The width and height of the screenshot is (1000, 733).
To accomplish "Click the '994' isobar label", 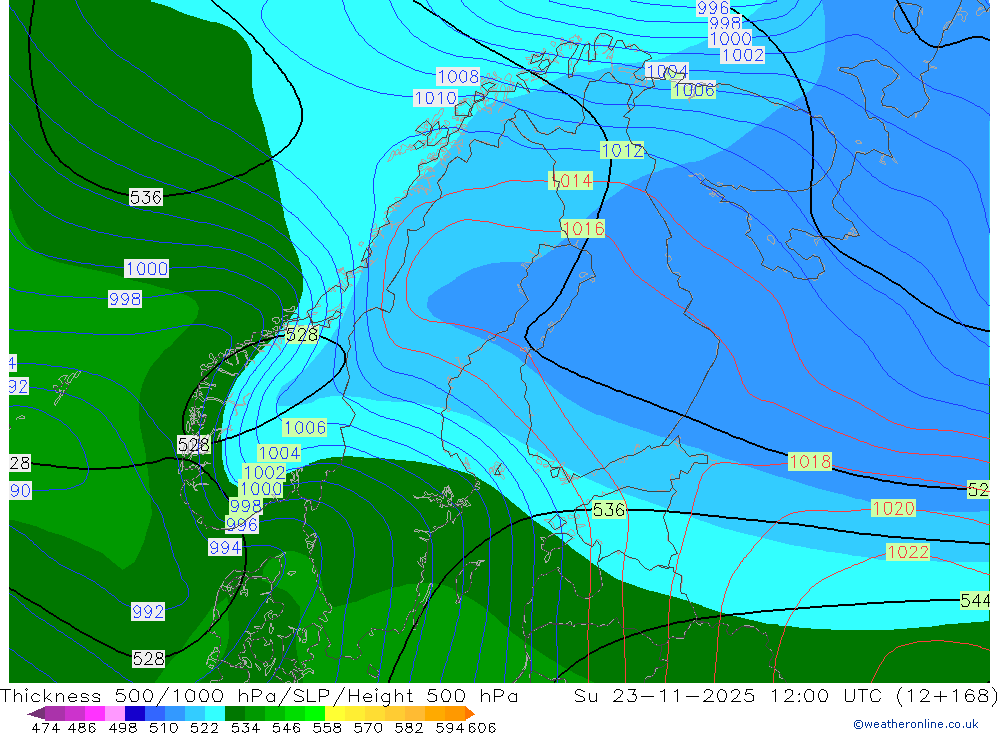I will click(x=225, y=547).
